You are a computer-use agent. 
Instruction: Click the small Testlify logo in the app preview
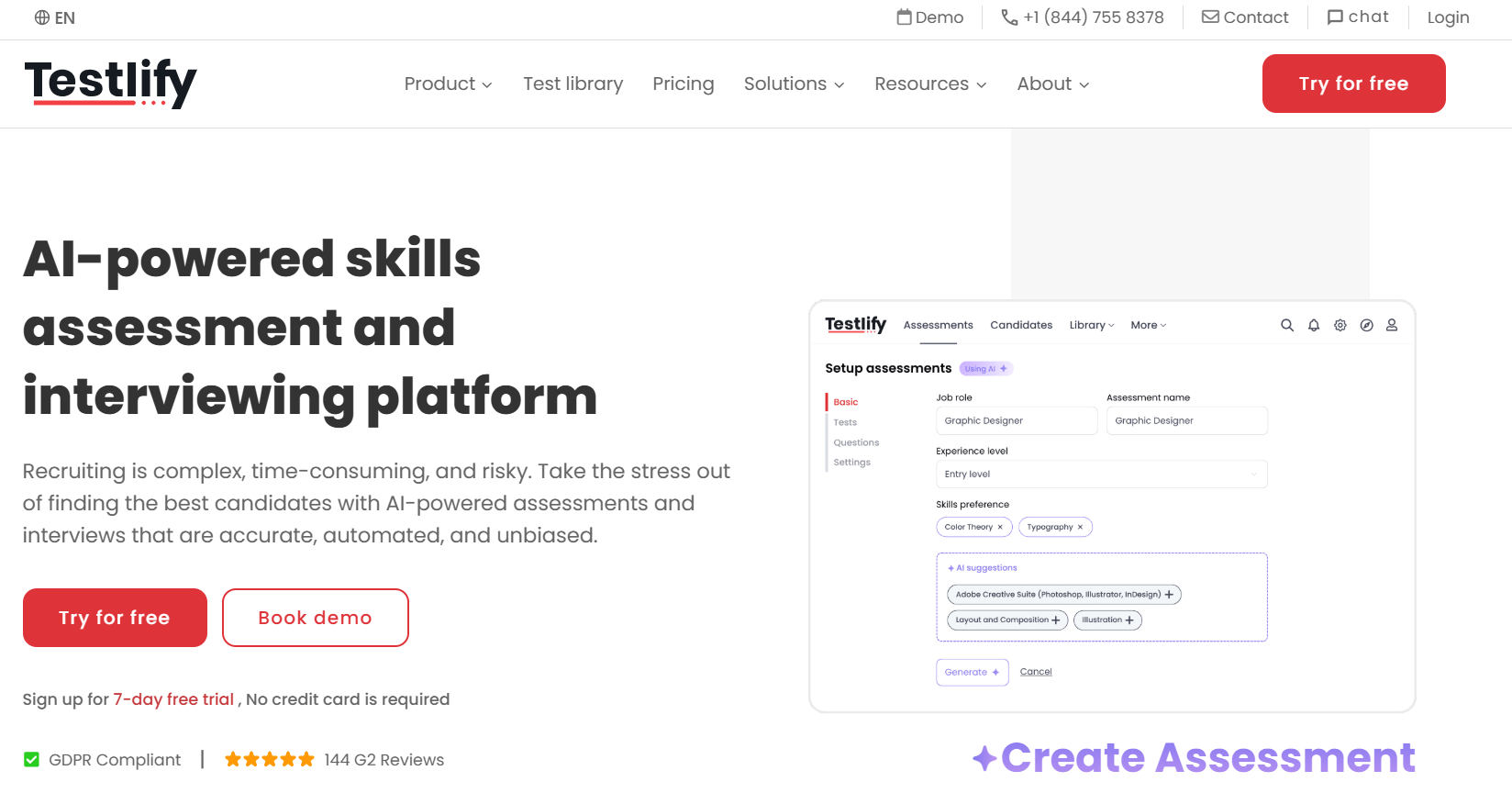855,324
